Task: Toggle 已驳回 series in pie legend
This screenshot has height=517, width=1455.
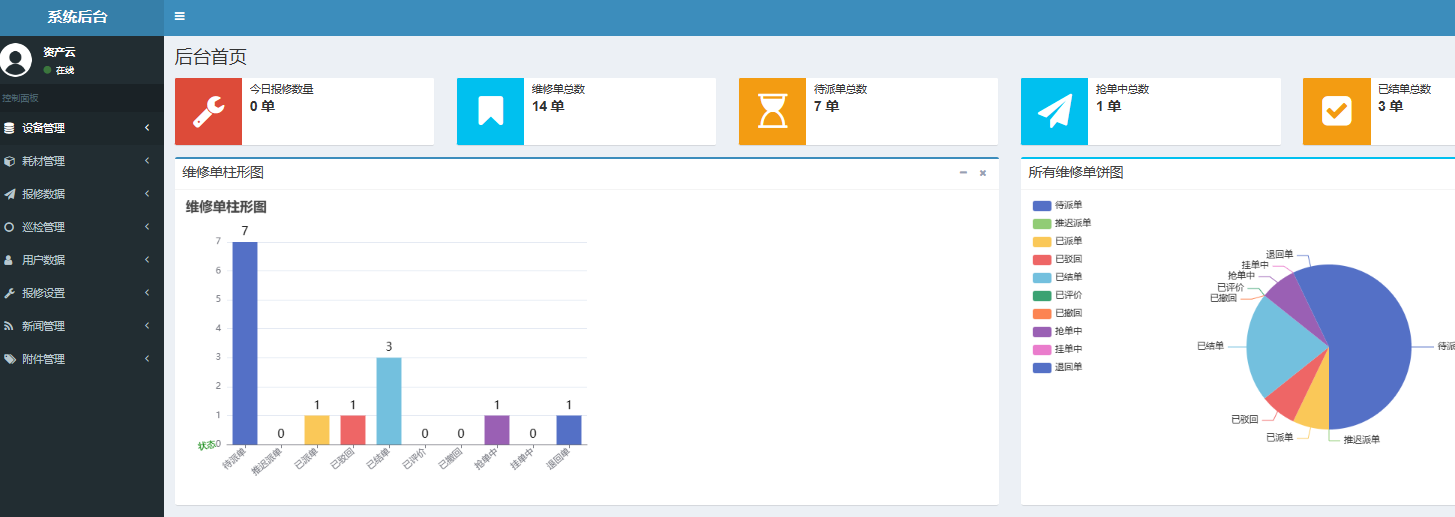Action: pyautogui.click(x=1057, y=259)
